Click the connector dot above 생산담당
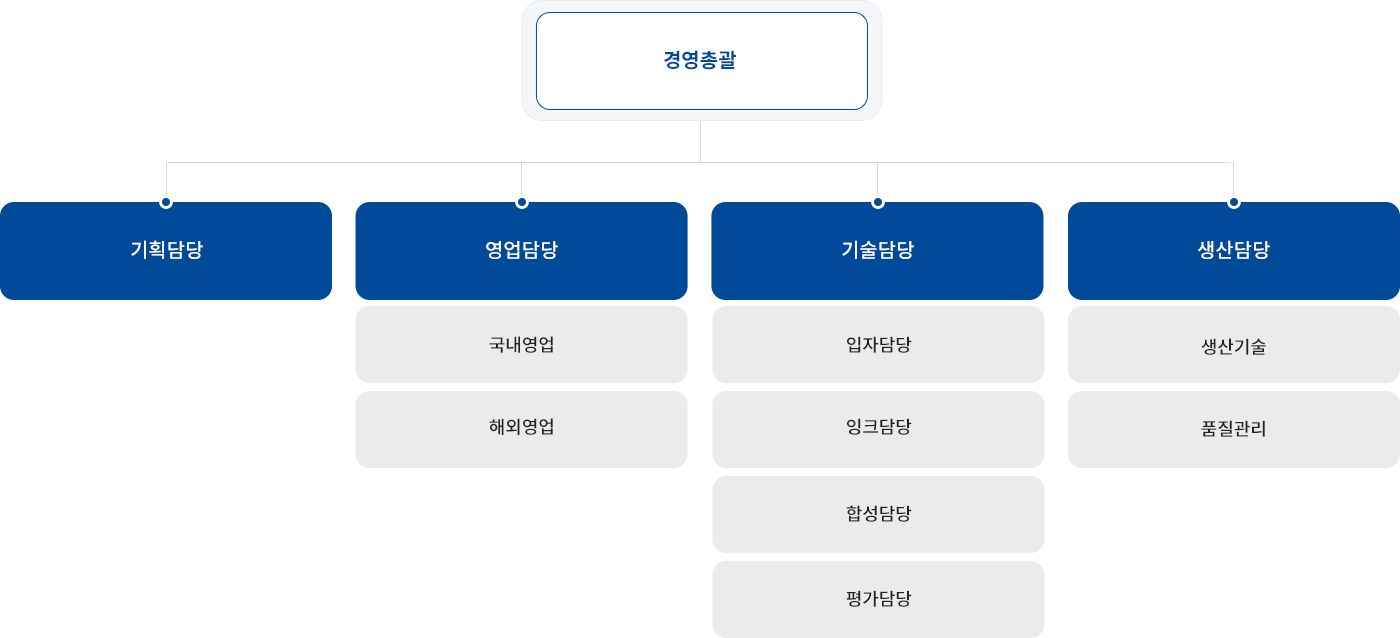The width and height of the screenshot is (1400, 638). click(1234, 202)
